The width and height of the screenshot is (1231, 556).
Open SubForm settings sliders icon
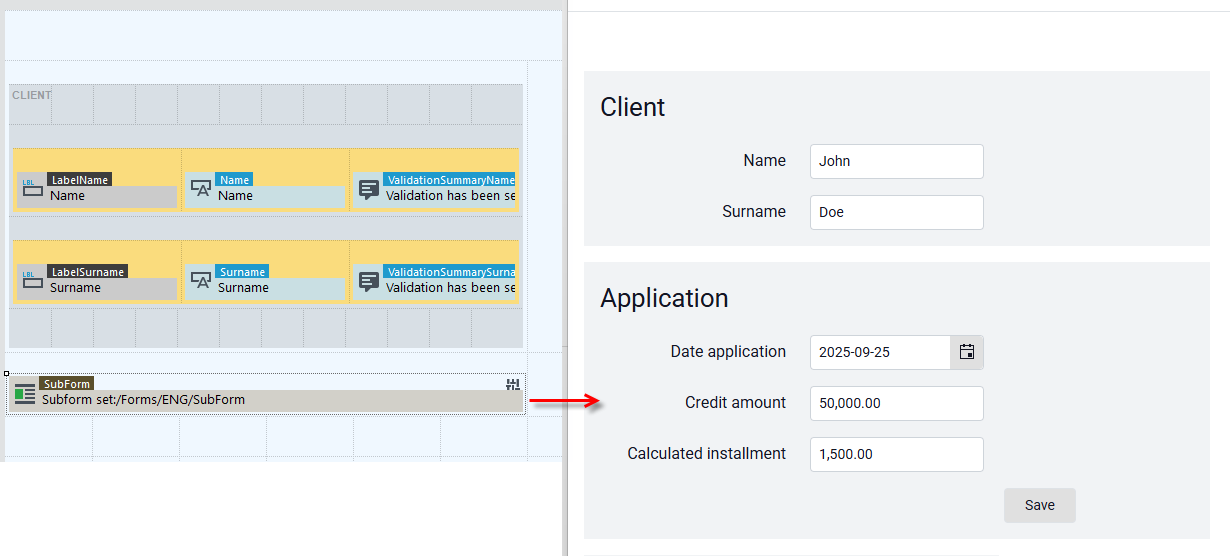point(513,385)
